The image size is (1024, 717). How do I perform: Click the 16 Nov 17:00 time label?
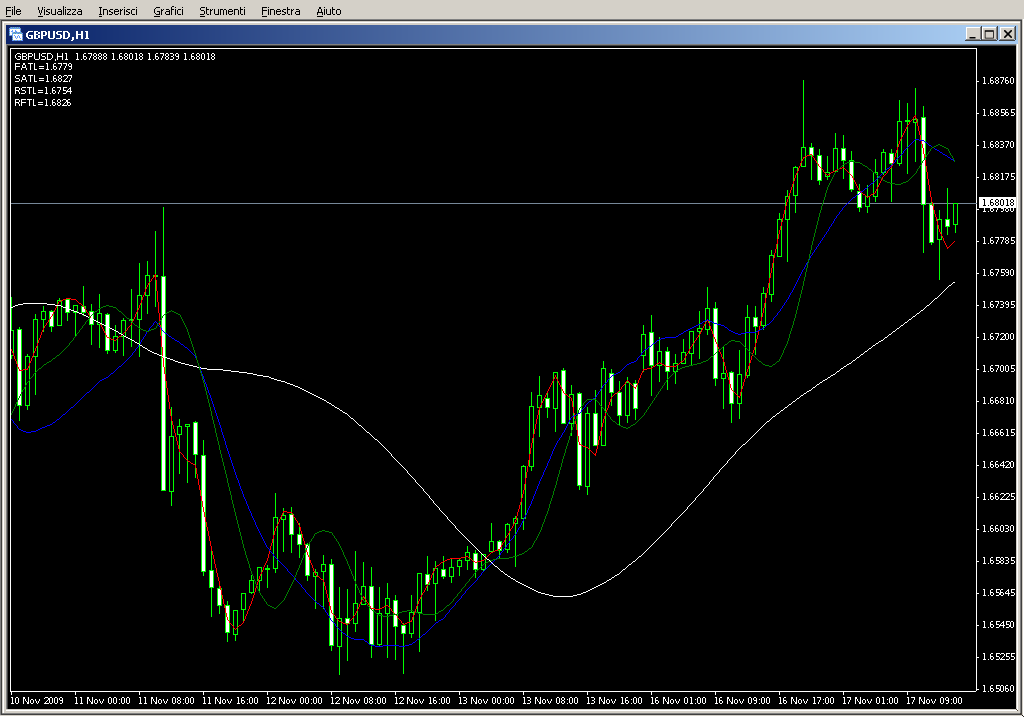806,700
